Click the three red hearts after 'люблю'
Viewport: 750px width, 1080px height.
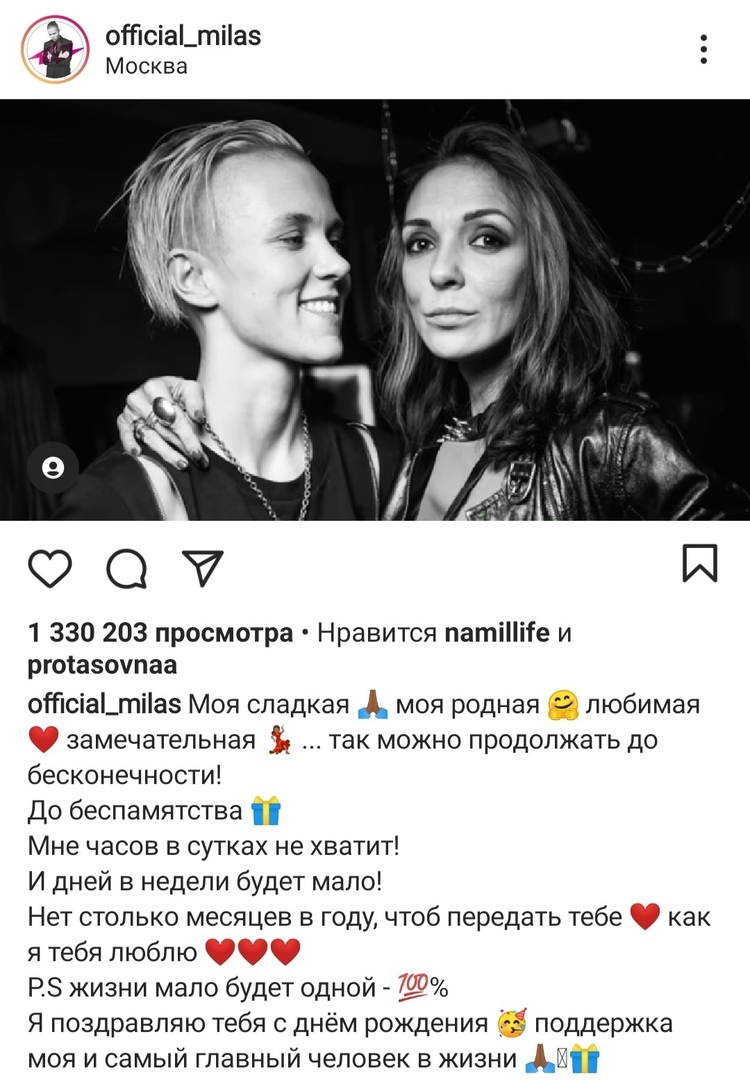[x=253, y=953]
